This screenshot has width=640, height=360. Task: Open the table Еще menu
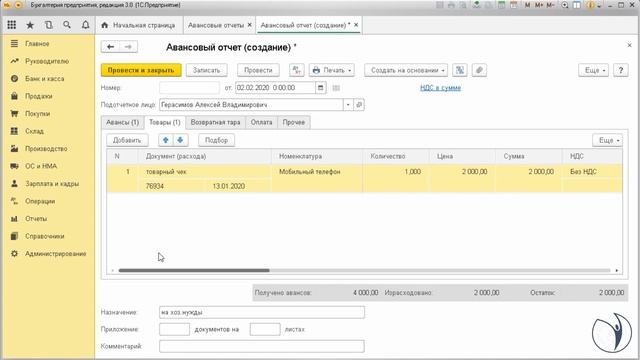click(607, 140)
